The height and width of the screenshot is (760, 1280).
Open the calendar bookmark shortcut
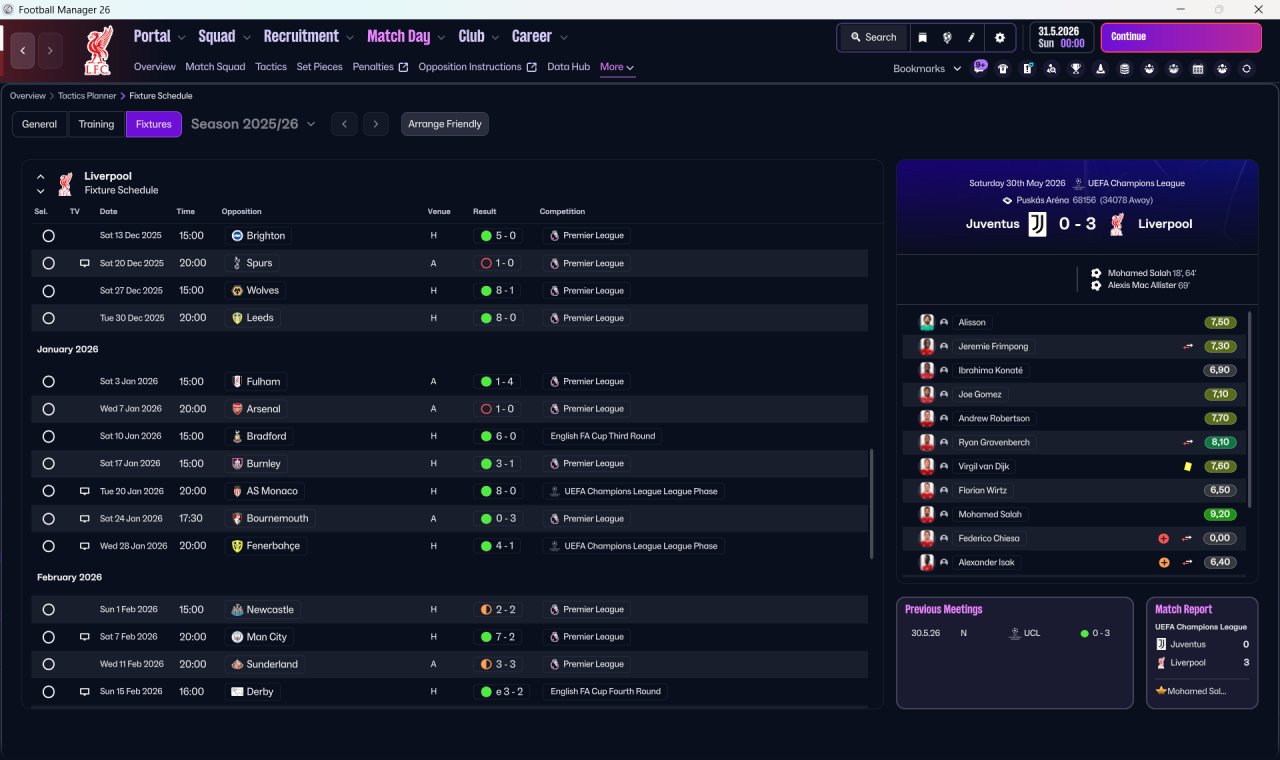(1197, 69)
